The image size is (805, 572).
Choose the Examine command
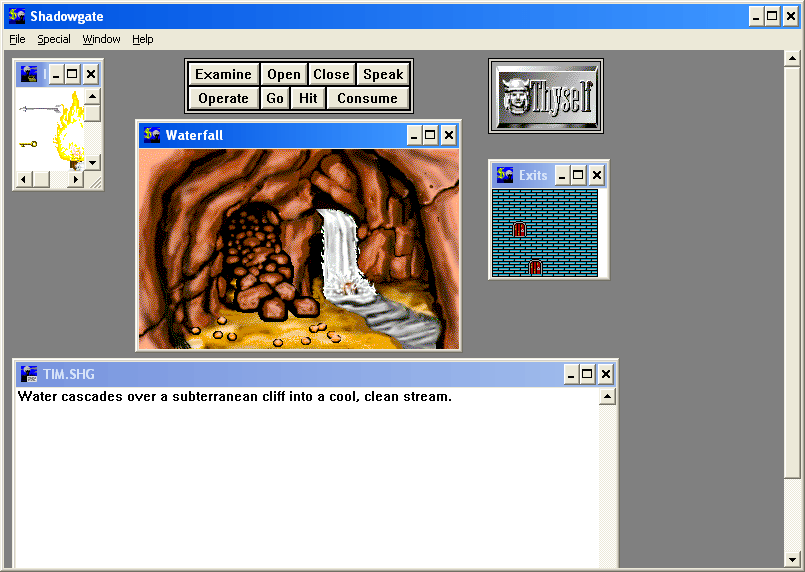tap(223, 74)
